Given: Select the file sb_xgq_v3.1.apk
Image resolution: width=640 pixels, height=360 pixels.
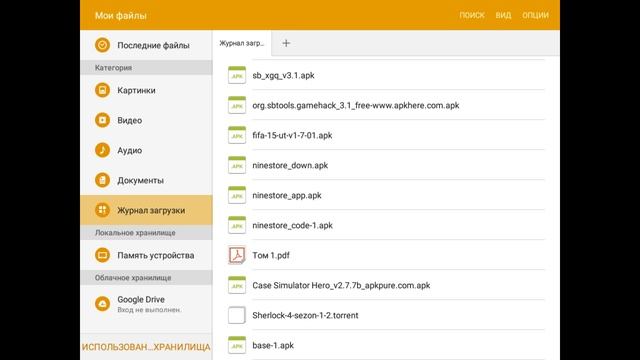Looking at the screenshot, I should [x=386, y=75].
